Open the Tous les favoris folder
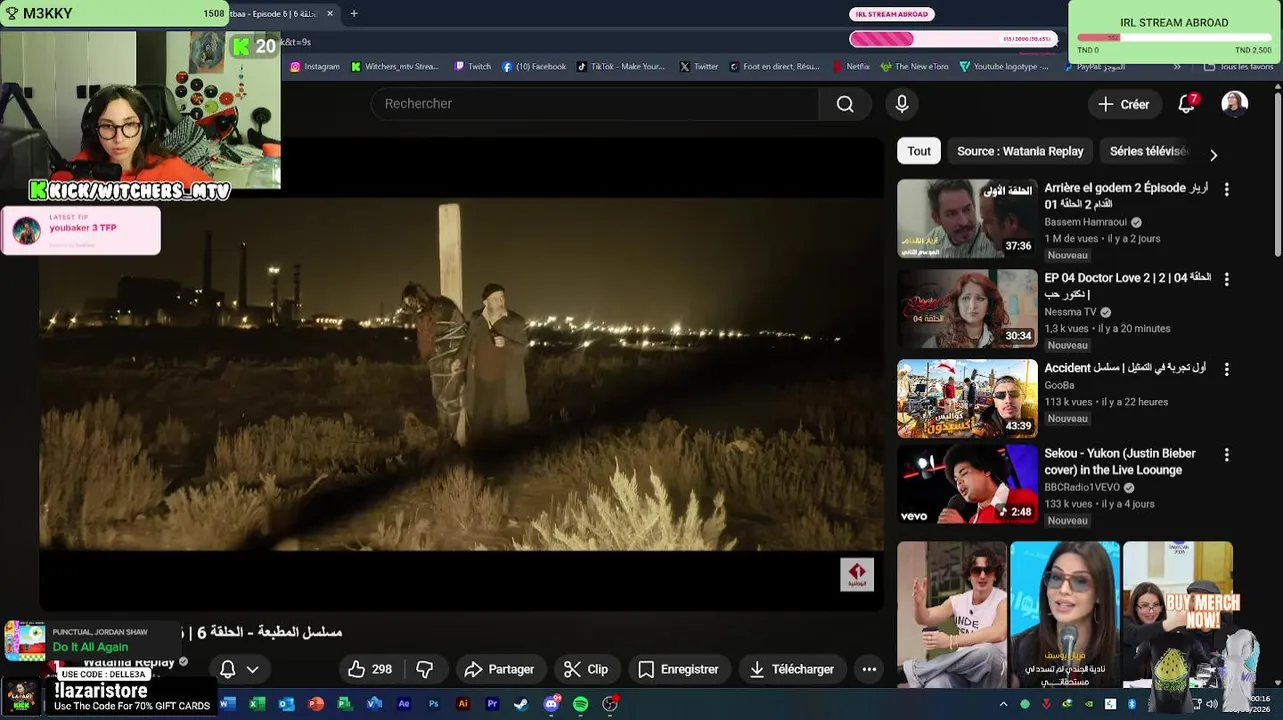1283x720 pixels. click(1238, 67)
